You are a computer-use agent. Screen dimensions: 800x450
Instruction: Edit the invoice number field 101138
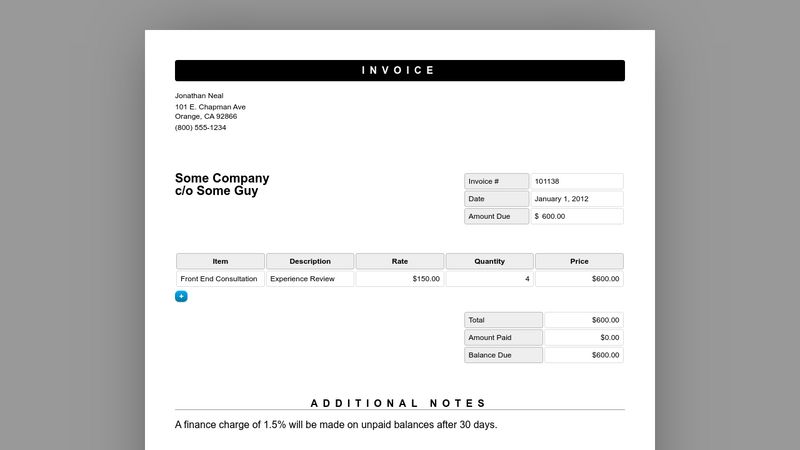pos(576,181)
